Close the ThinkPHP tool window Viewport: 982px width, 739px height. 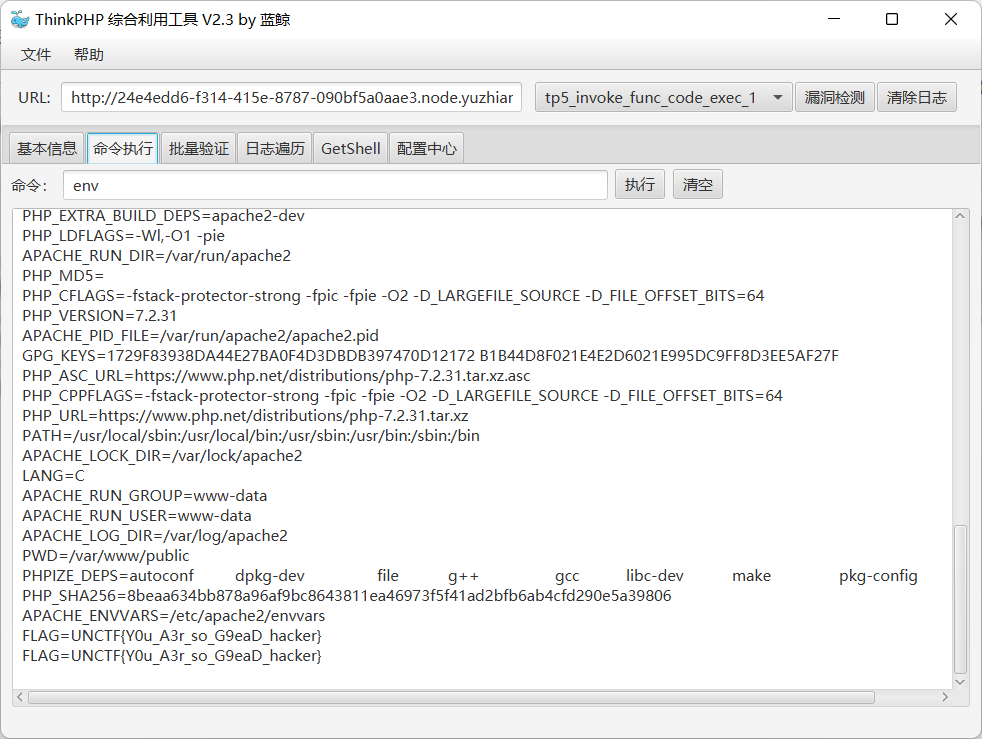(951, 19)
